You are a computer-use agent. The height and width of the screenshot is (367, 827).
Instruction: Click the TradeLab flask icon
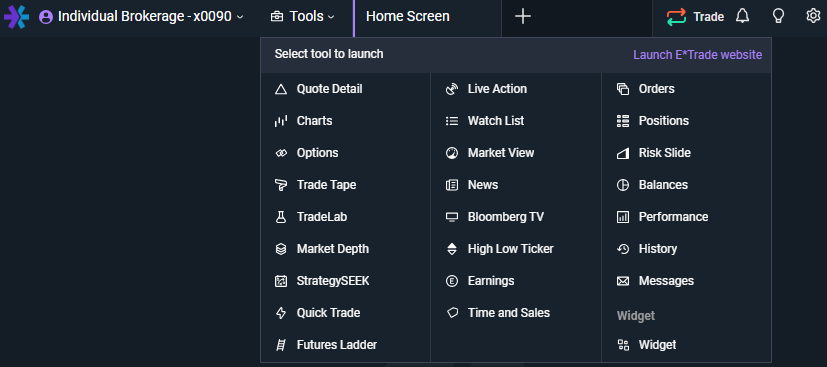point(281,217)
